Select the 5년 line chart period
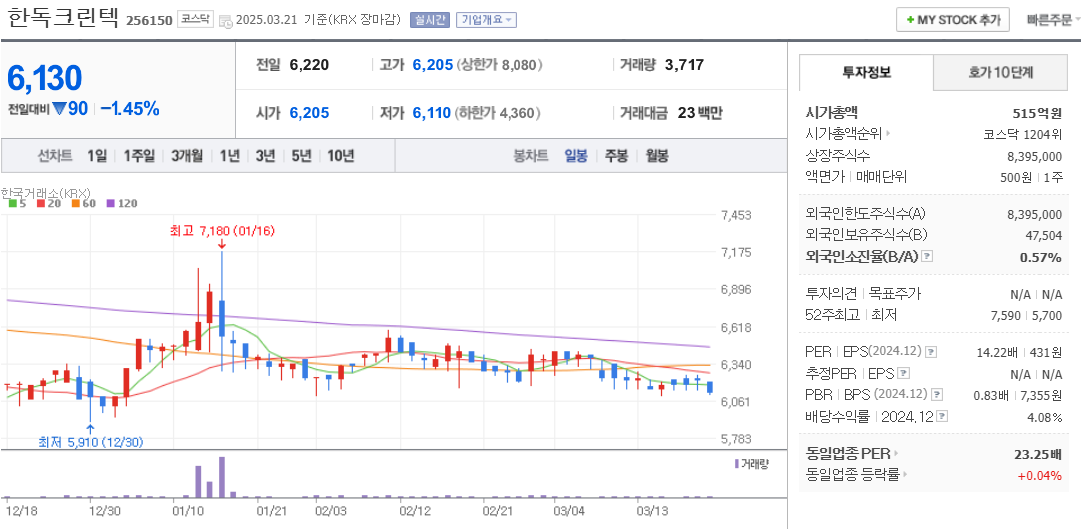Image resolution: width=1089 pixels, height=529 pixels. 301,156
